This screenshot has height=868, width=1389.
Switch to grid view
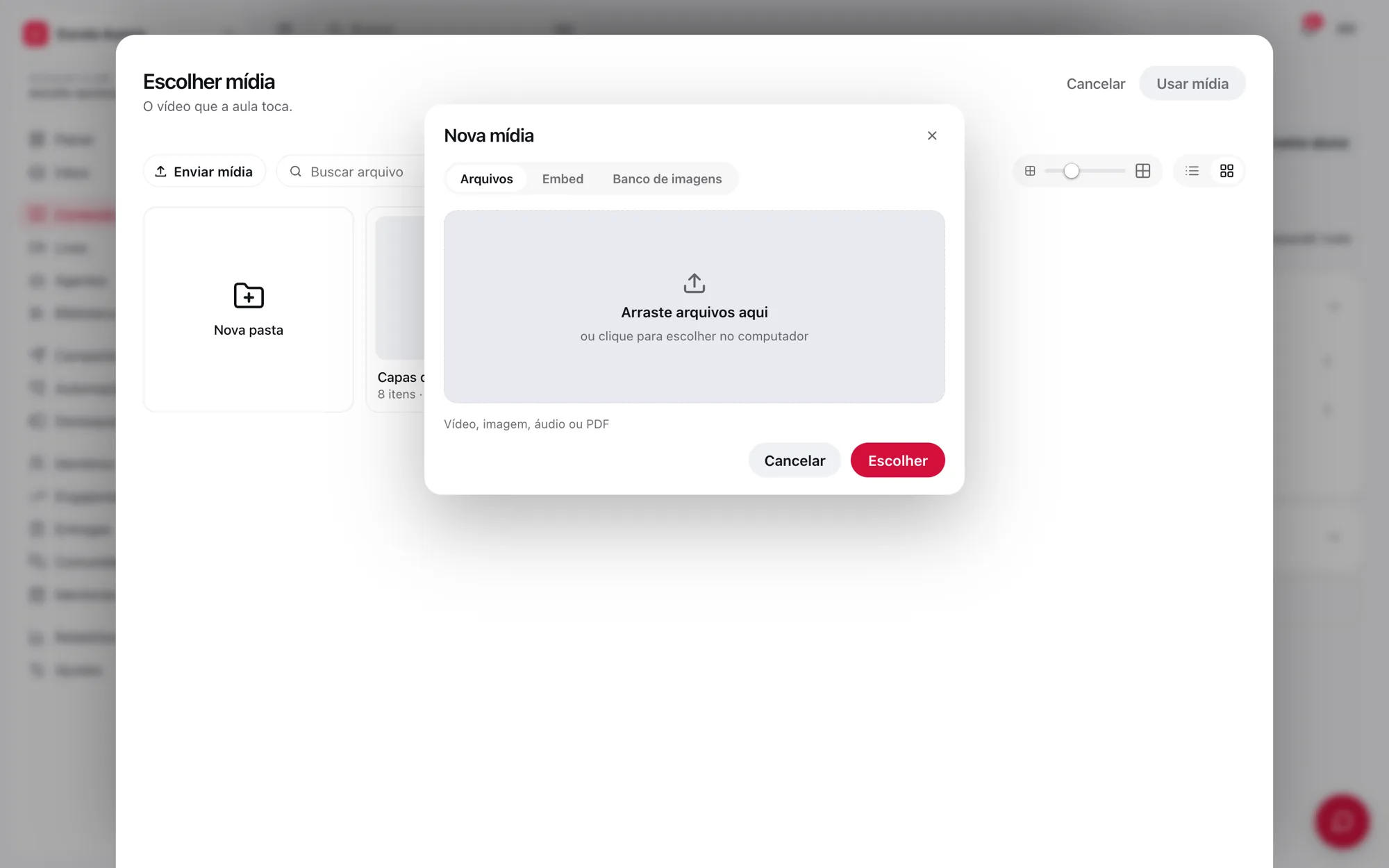tap(1226, 171)
